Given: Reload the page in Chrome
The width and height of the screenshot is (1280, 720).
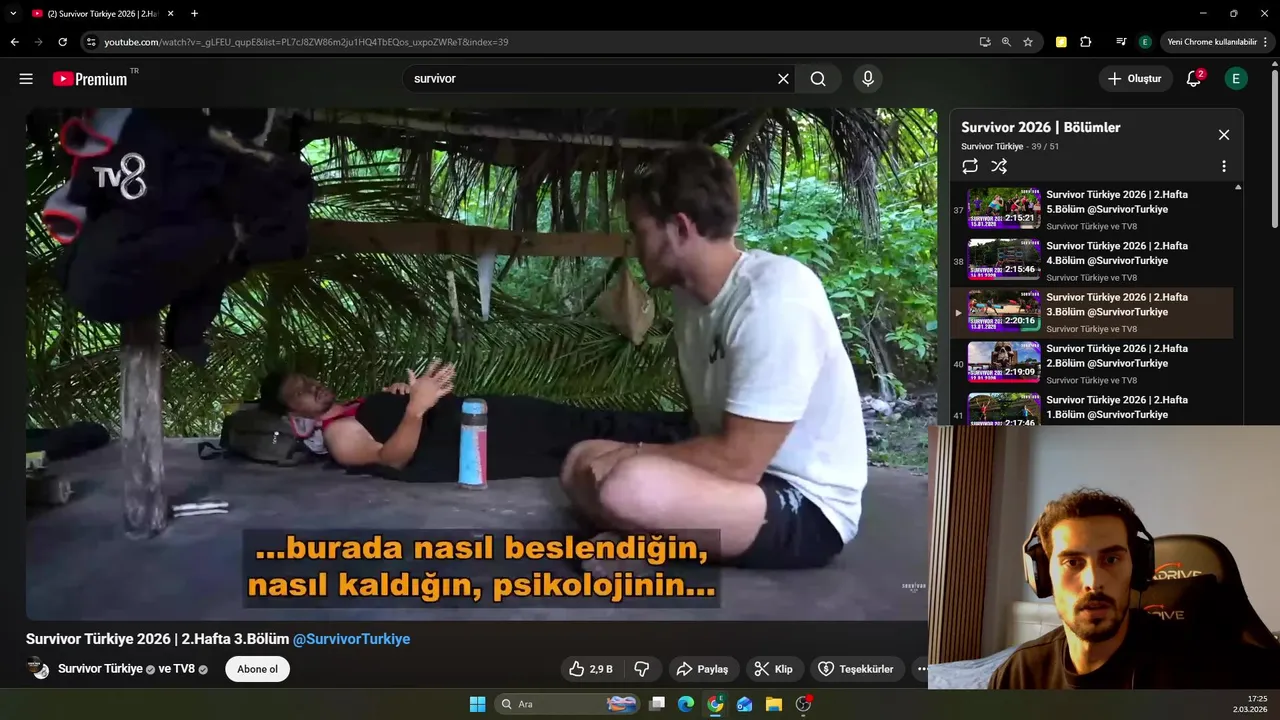Looking at the screenshot, I should 62,42.
